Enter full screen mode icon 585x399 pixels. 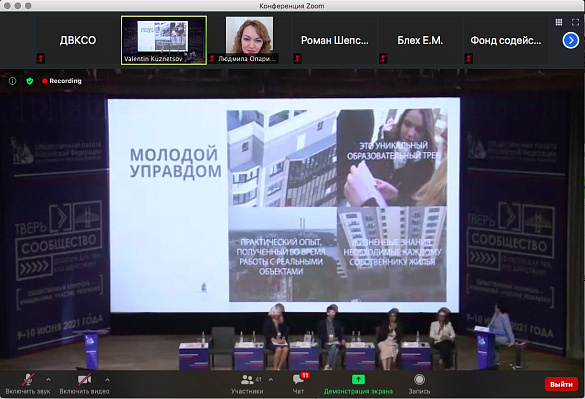tap(575, 22)
